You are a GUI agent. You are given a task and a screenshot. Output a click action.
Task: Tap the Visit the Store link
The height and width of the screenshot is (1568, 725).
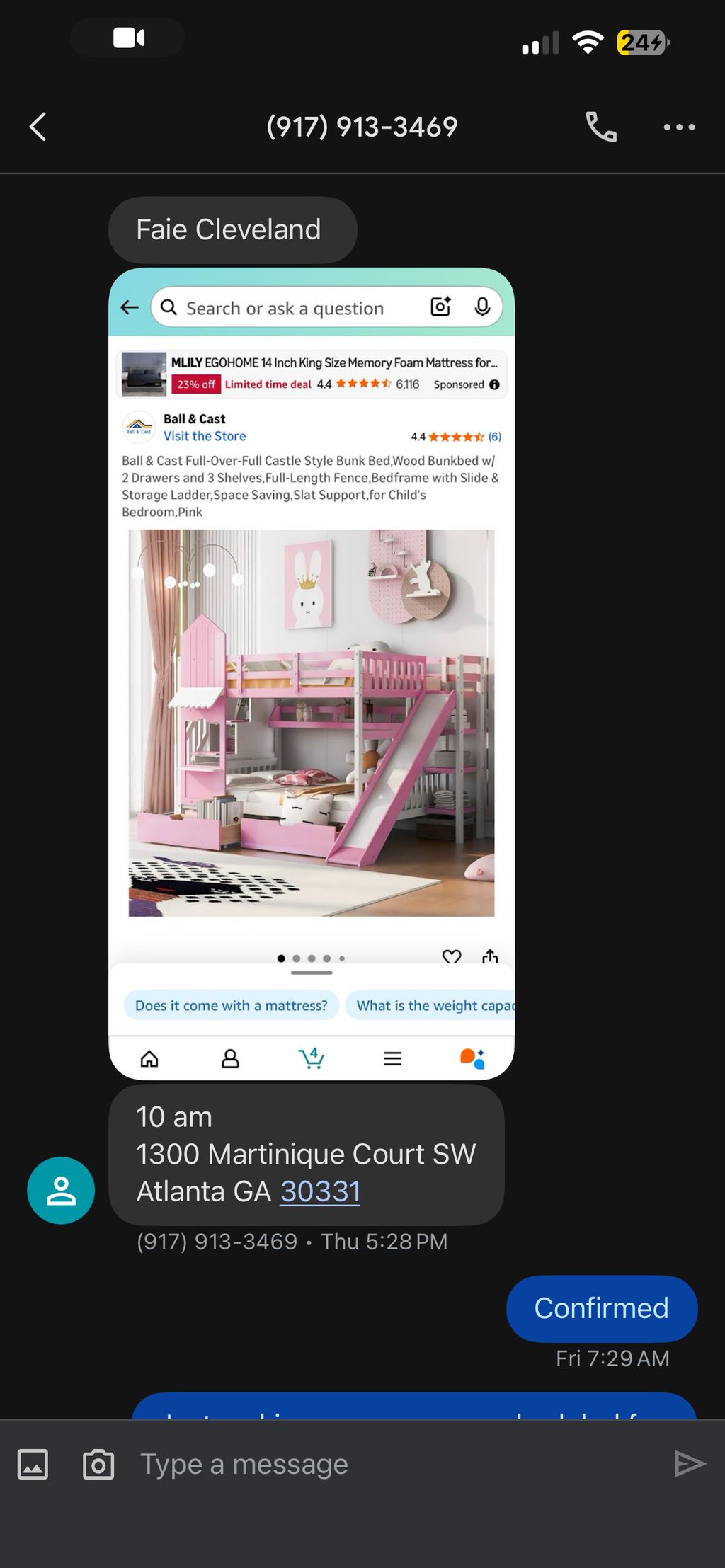pos(205,436)
